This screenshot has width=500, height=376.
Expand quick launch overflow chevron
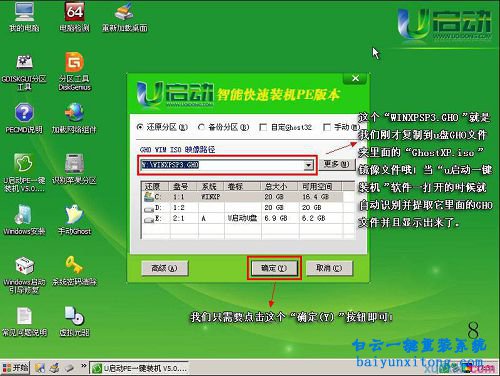tap(83, 366)
